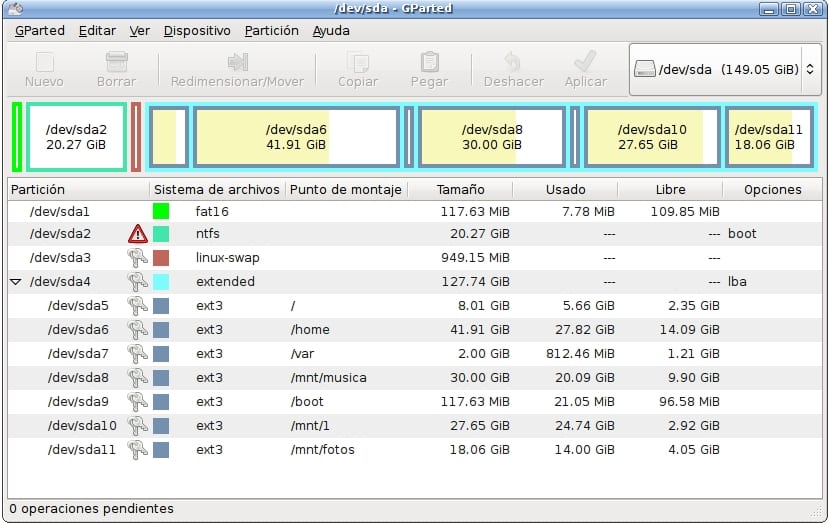Click the red linux-swap color swatch

tap(161, 258)
